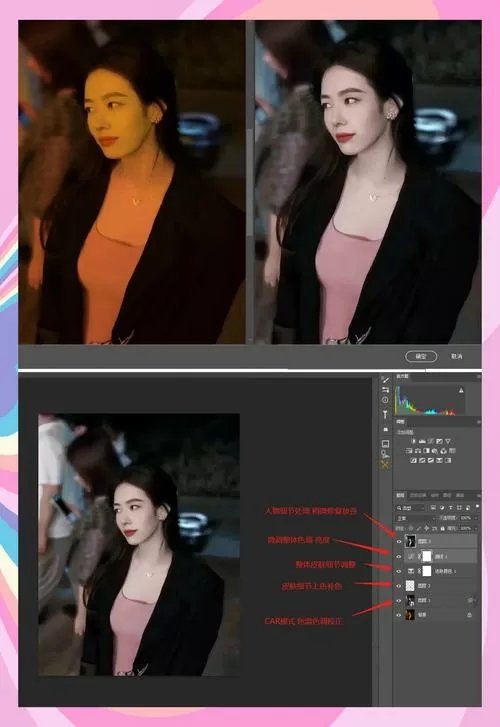500x727 pixels.
Task: Open the highlighted tools icon in panel strip
Action: click(385, 463)
